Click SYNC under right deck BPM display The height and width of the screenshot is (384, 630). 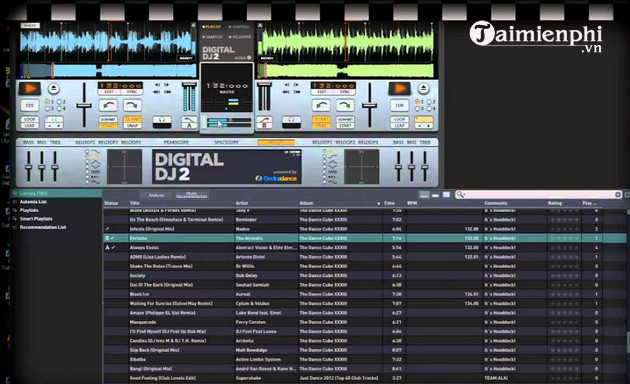click(345, 92)
